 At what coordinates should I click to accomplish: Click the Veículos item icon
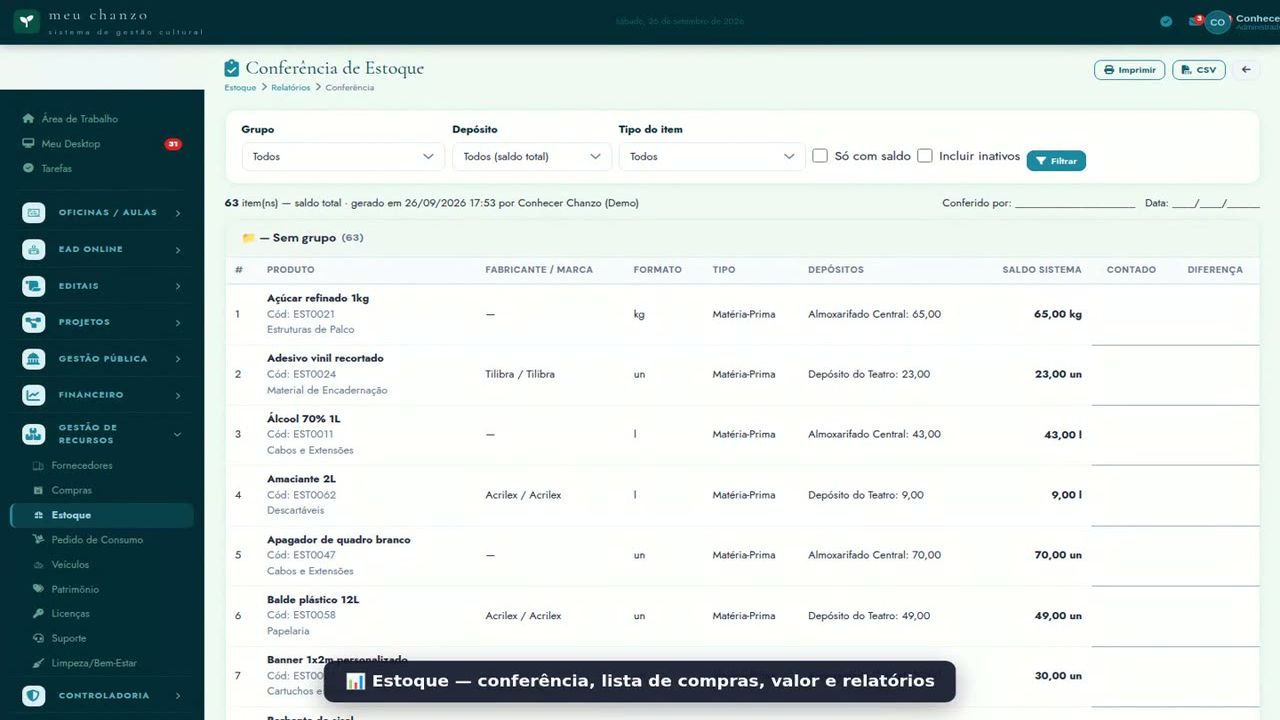[x=39, y=565]
